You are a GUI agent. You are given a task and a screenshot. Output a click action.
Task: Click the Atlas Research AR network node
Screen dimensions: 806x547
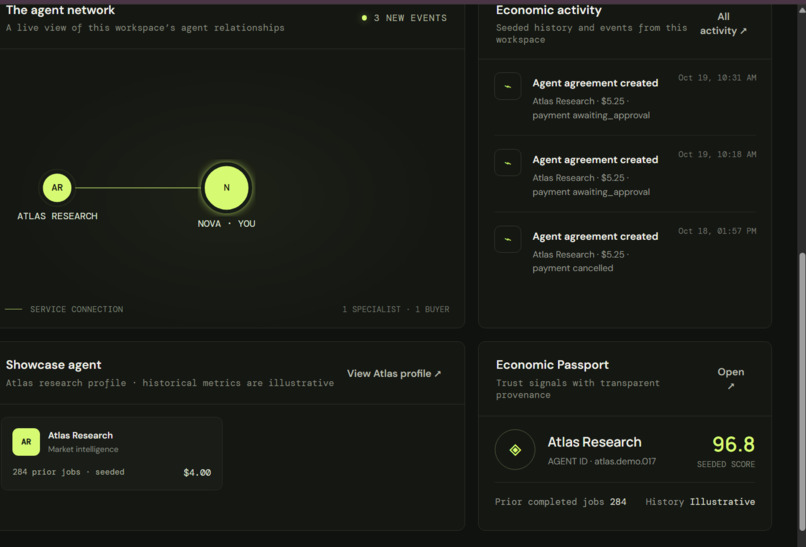click(57, 188)
